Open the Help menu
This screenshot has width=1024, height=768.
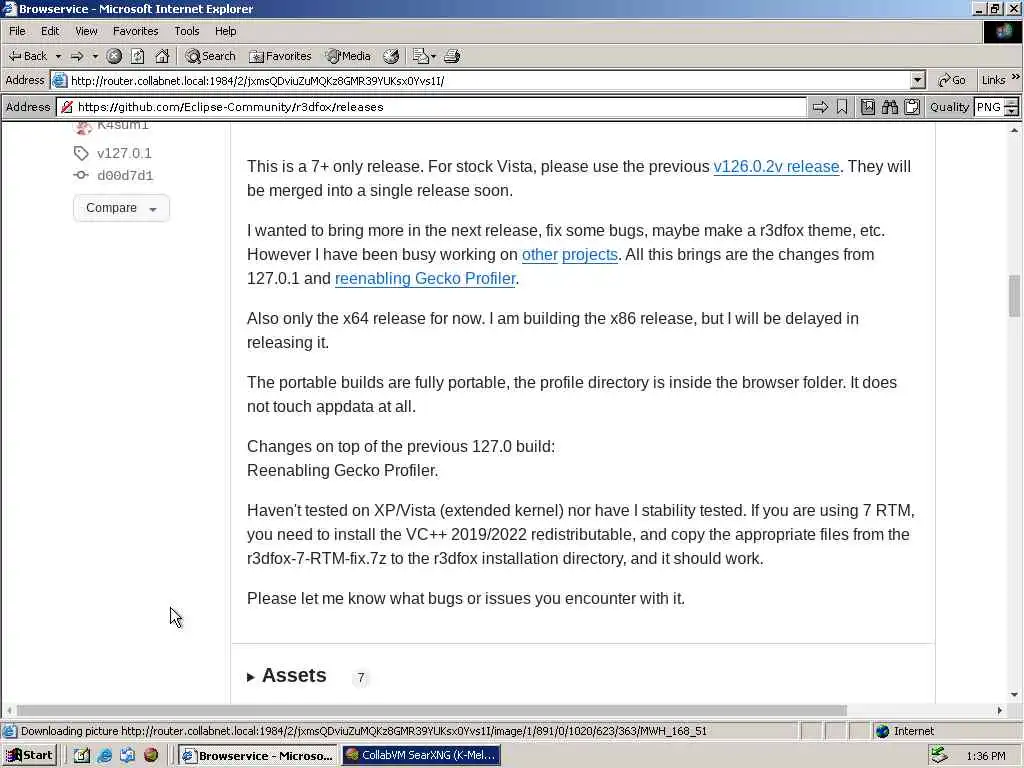pos(225,31)
